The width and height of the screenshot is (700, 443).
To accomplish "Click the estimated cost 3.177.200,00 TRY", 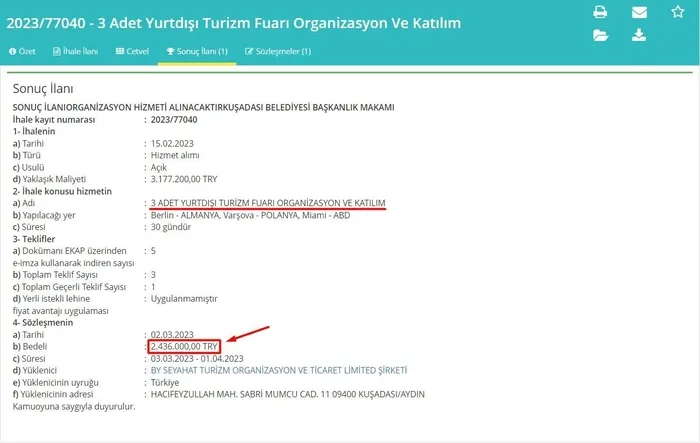I will [x=185, y=179].
